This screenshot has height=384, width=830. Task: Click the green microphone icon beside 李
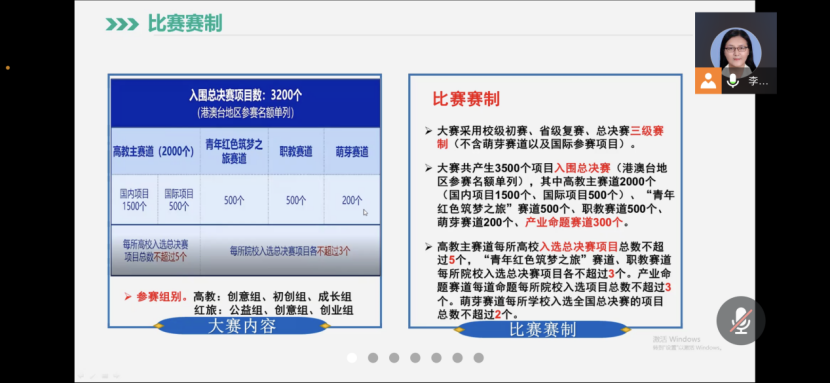(x=733, y=81)
